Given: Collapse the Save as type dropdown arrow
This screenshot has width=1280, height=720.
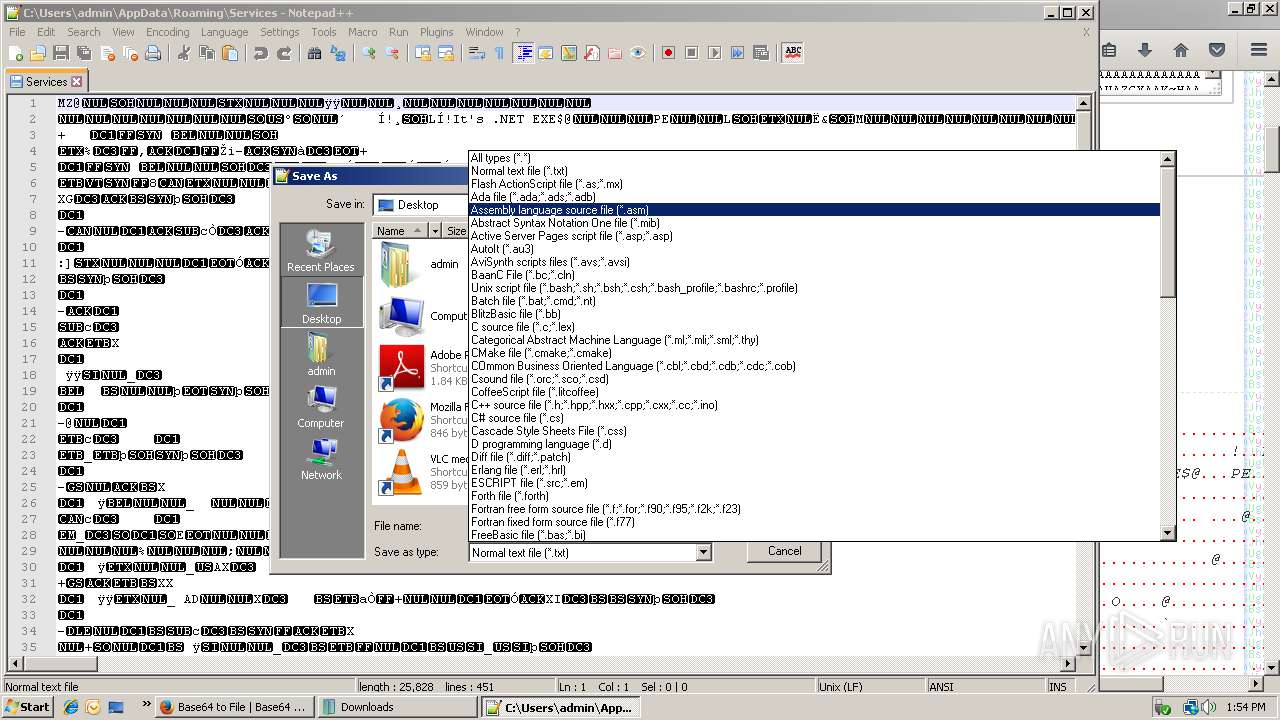Looking at the screenshot, I should 703,552.
